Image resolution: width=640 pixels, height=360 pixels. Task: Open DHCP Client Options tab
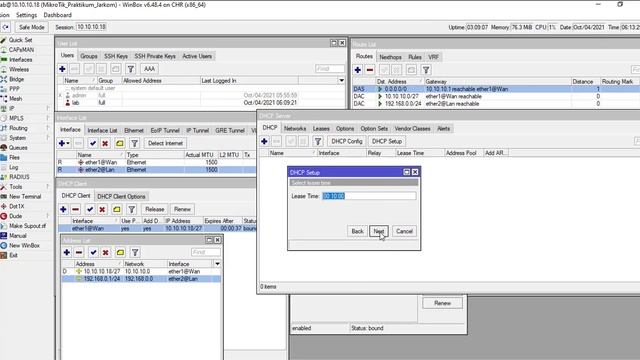[121, 196]
